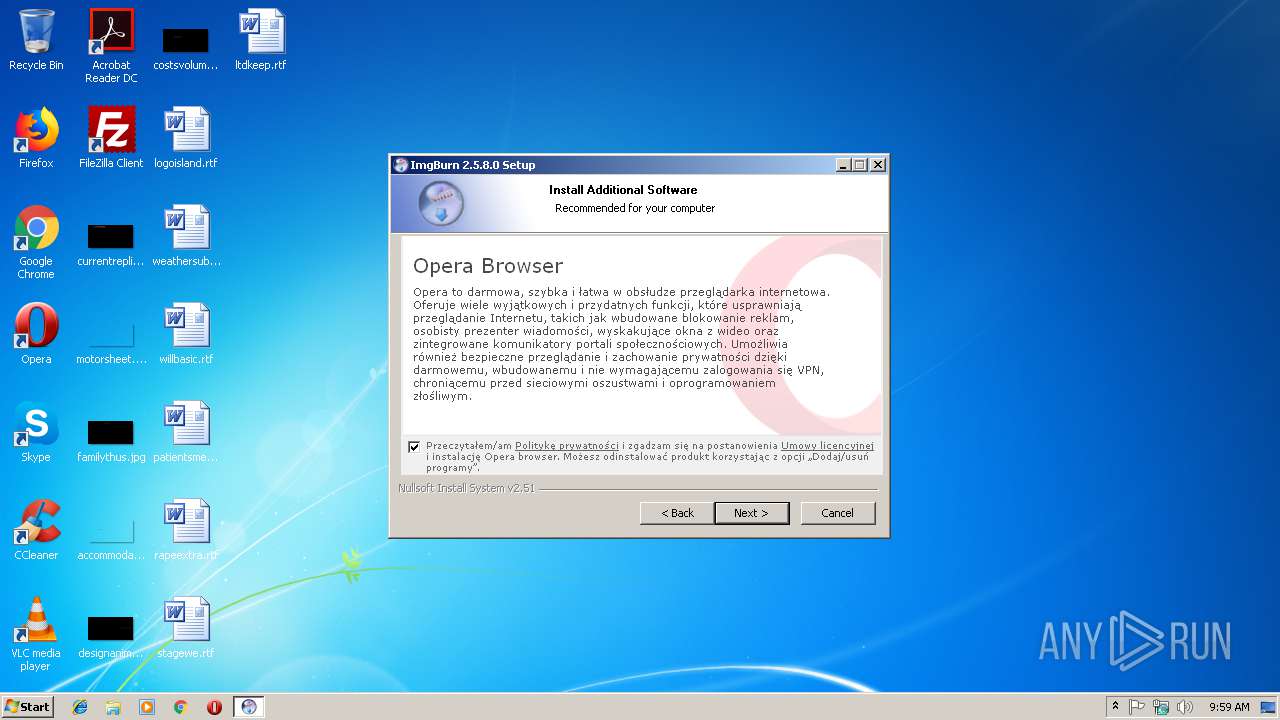Open Internet Explorer from the taskbar
Viewport: 1280px width, 720px height.
point(80,707)
